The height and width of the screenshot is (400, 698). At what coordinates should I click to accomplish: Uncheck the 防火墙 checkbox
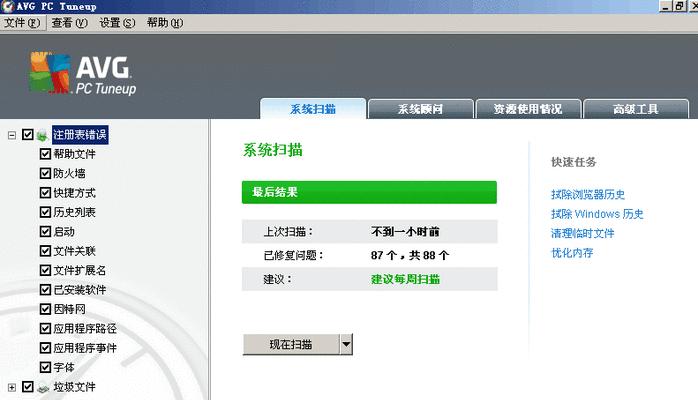tap(45, 173)
